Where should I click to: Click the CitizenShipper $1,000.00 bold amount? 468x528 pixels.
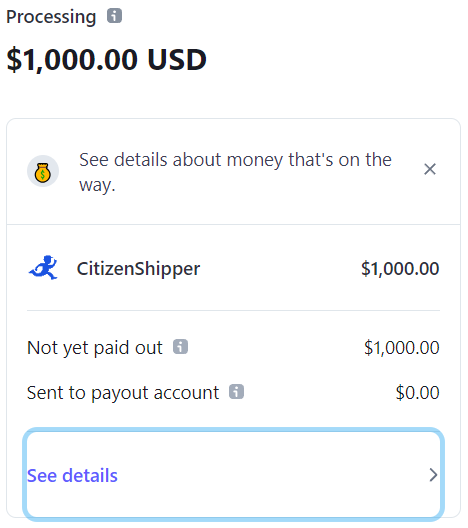[x=400, y=269]
